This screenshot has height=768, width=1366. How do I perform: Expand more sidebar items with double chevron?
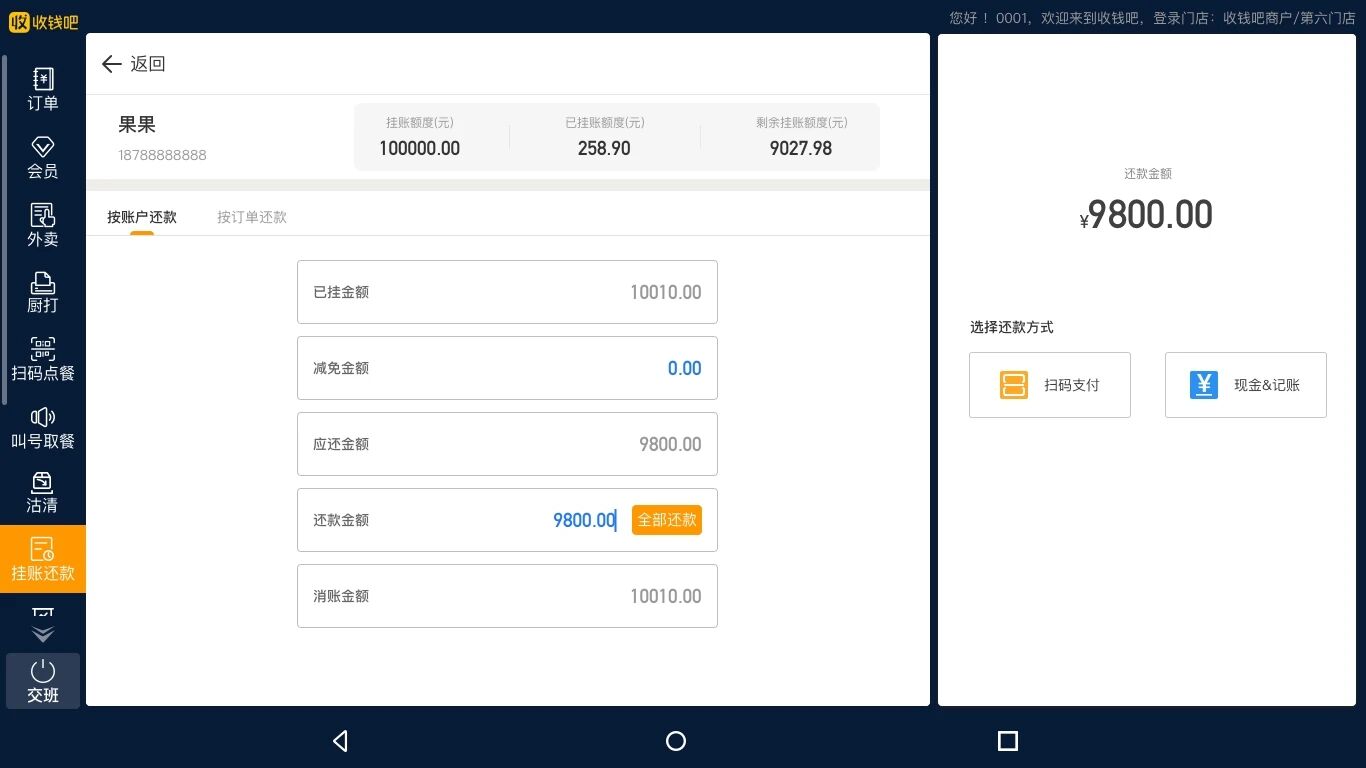[x=43, y=634]
